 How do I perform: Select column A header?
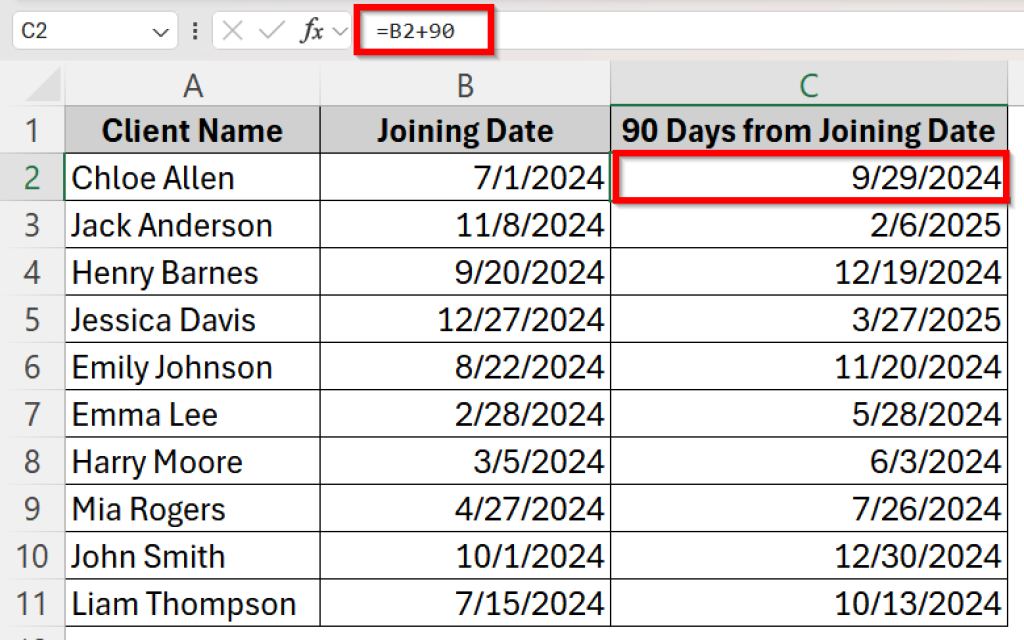(192, 86)
